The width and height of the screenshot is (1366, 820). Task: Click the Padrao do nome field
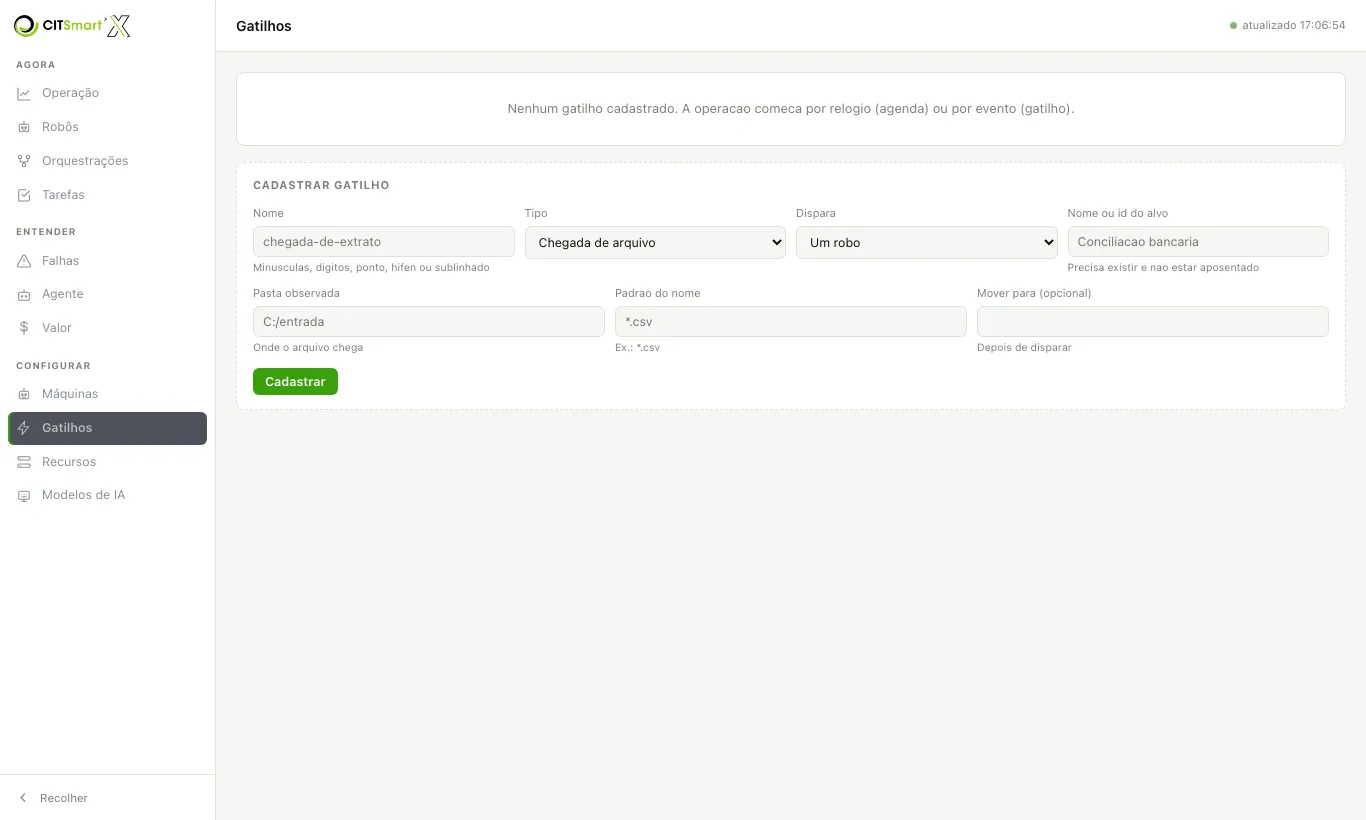791,321
